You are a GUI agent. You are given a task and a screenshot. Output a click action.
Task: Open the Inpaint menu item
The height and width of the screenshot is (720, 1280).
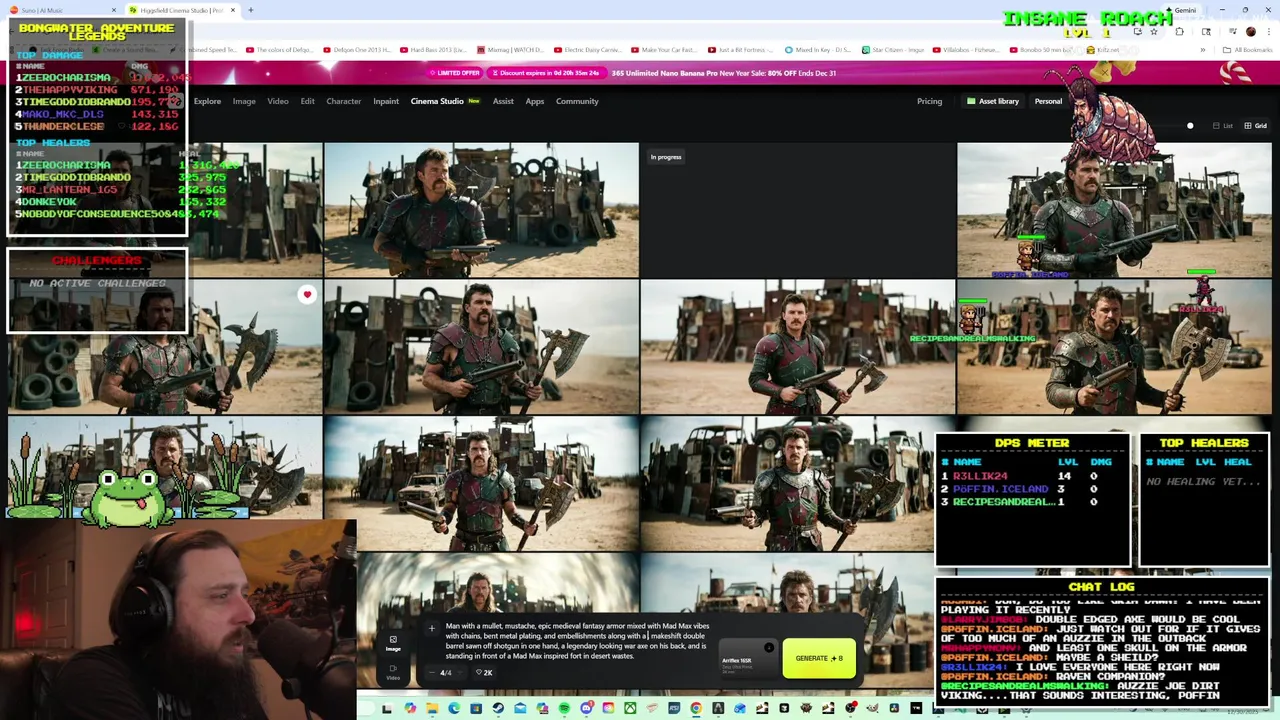[x=386, y=101]
